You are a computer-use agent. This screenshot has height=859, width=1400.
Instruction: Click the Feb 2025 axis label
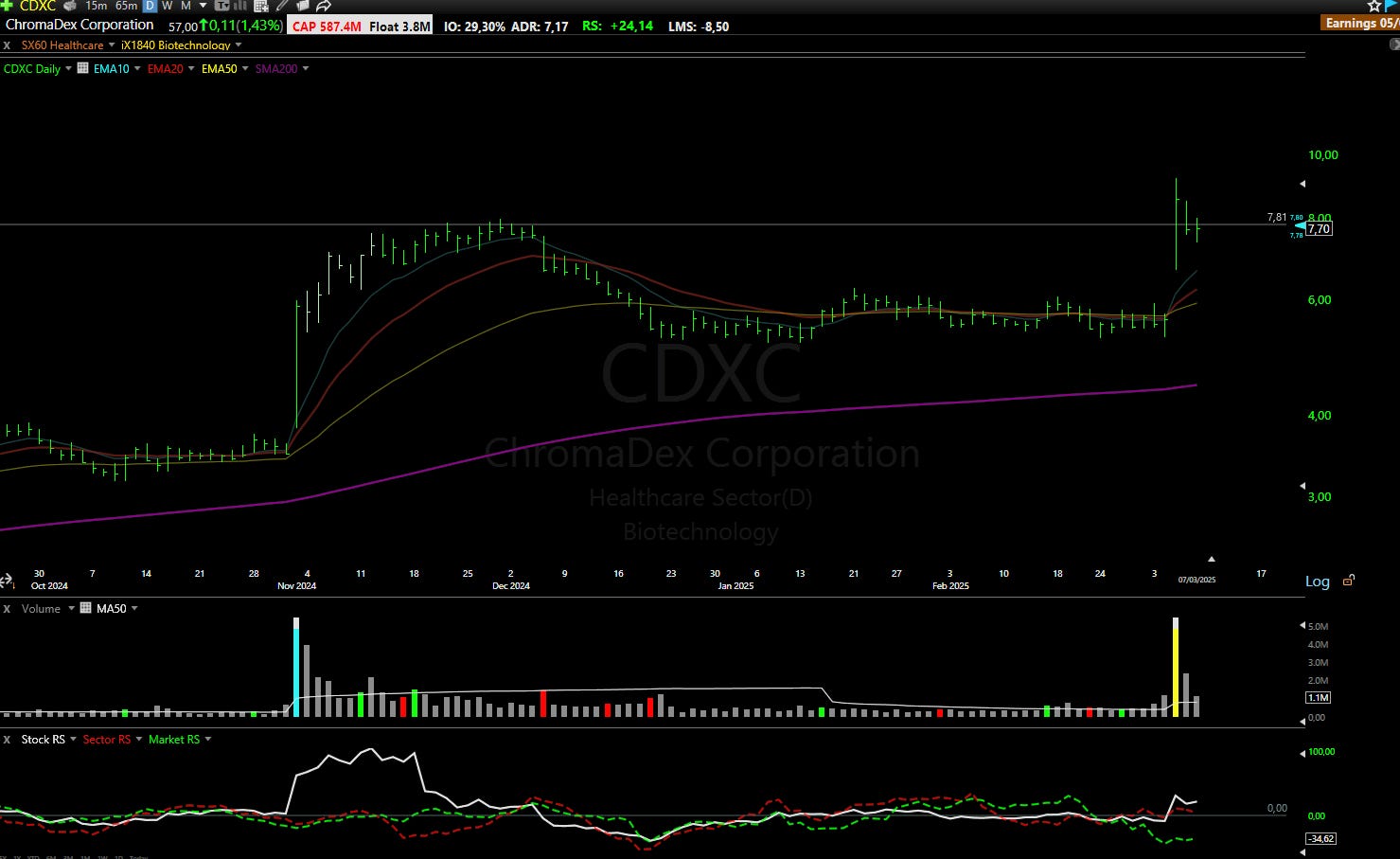[x=950, y=586]
